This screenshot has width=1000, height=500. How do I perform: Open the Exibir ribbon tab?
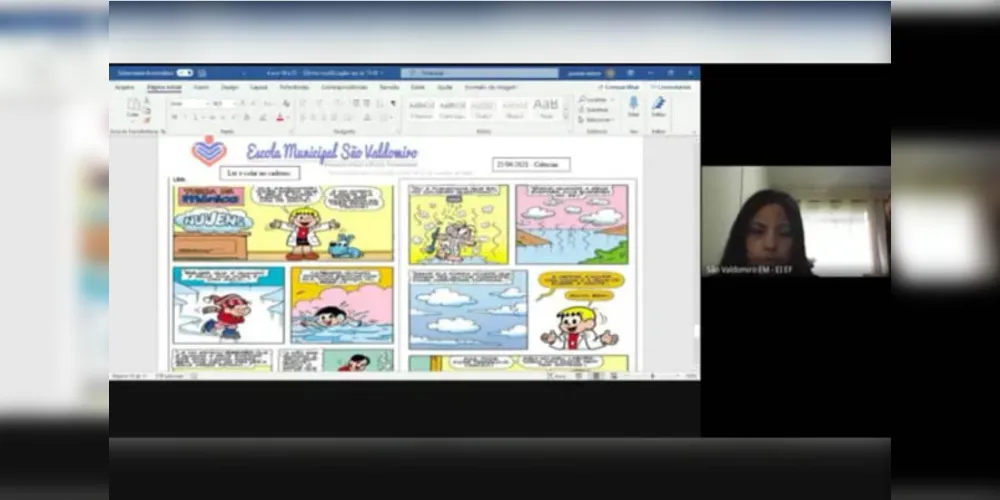click(418, 87)
